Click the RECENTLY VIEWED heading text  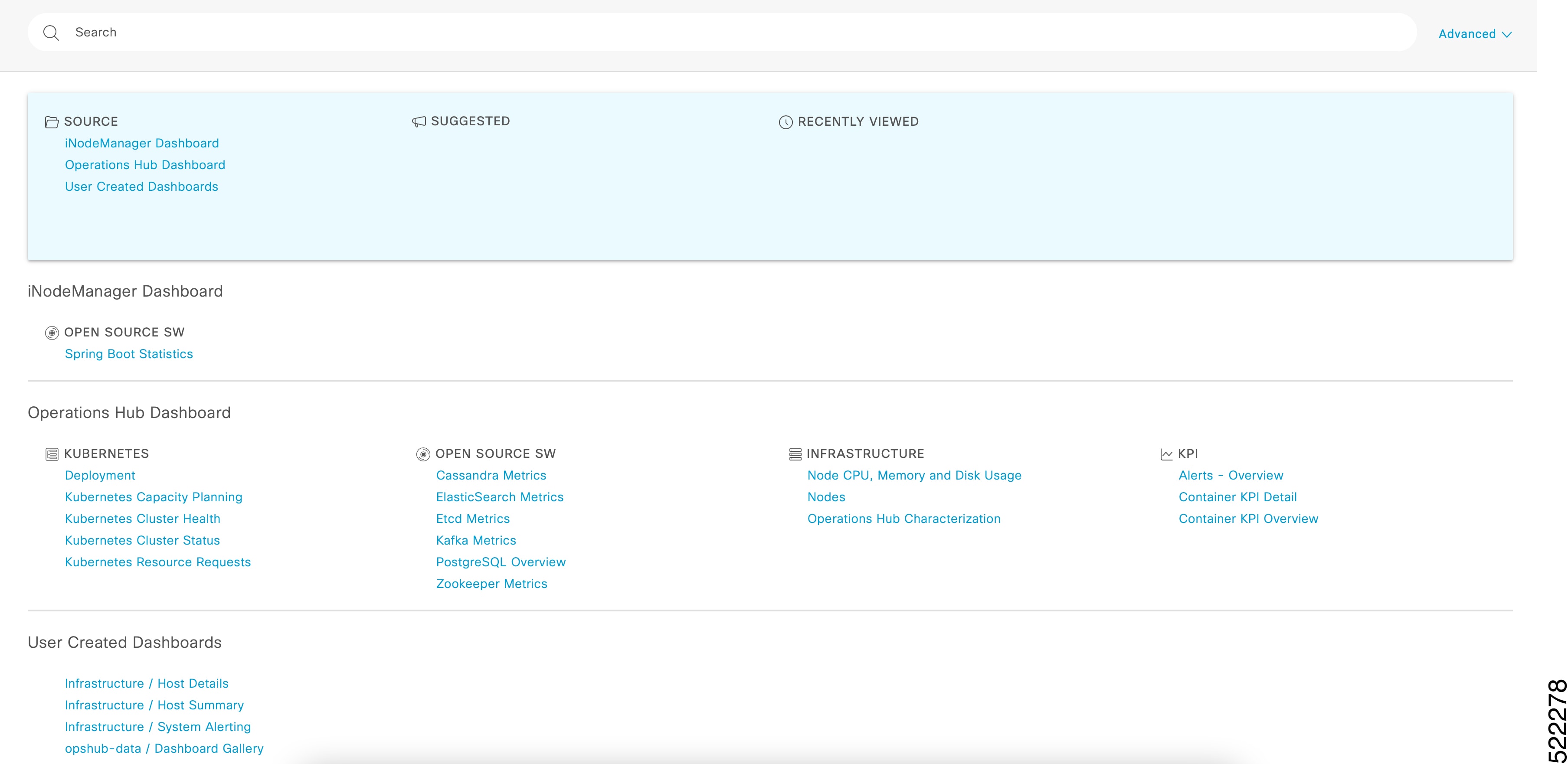(858, 122)
